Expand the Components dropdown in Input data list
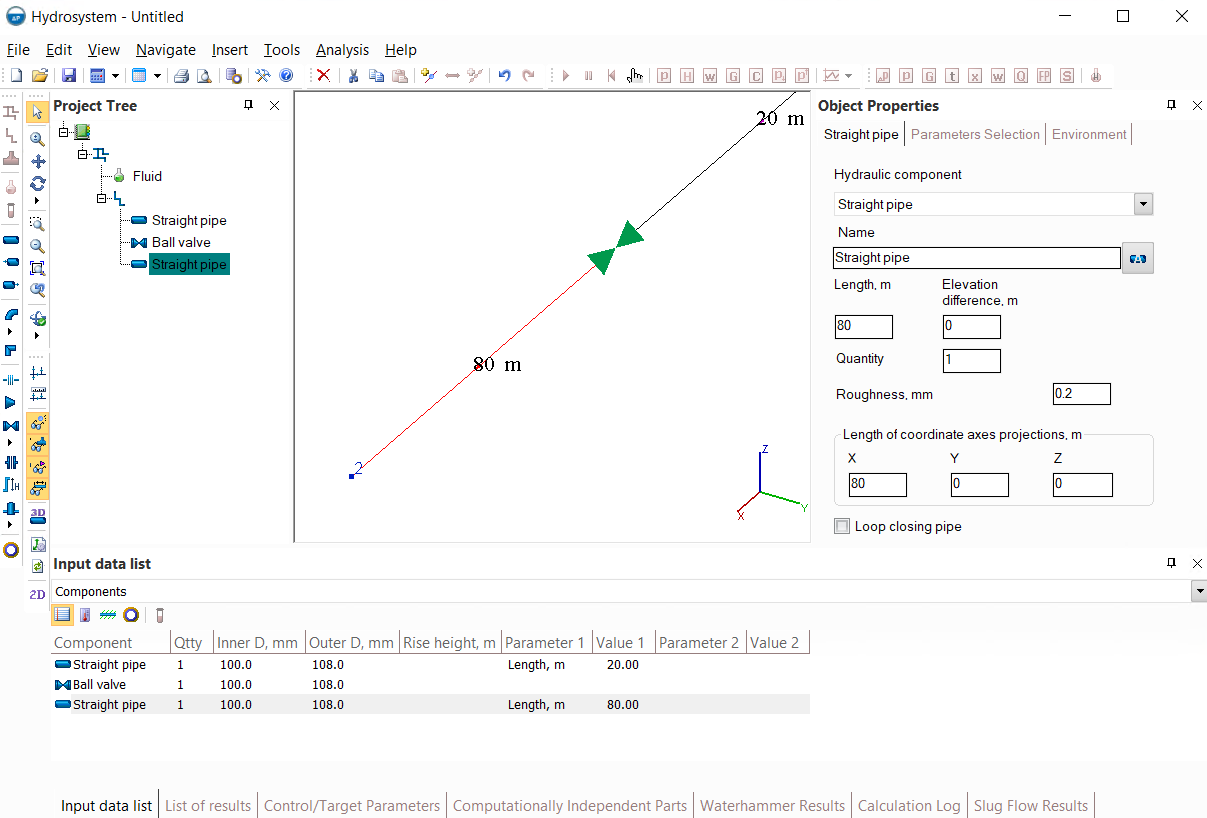 tap(1198, 592)
